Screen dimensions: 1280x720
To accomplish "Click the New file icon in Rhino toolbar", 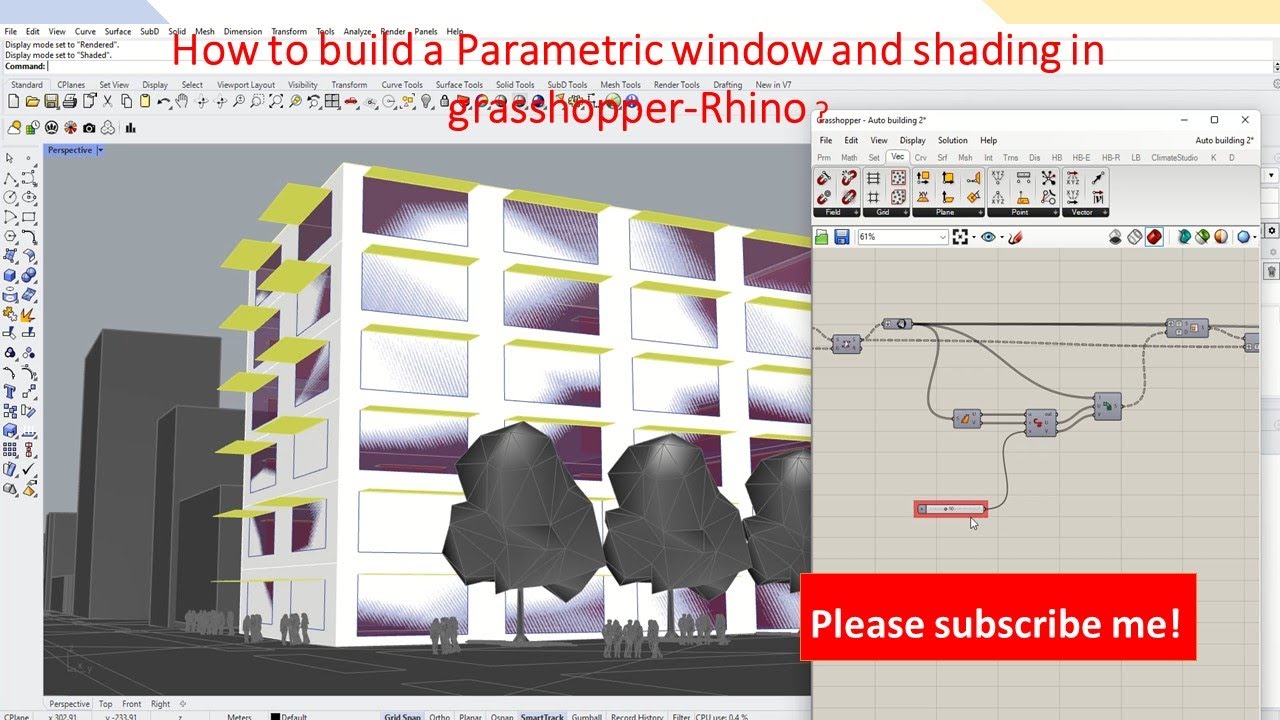I will [14, 101].
